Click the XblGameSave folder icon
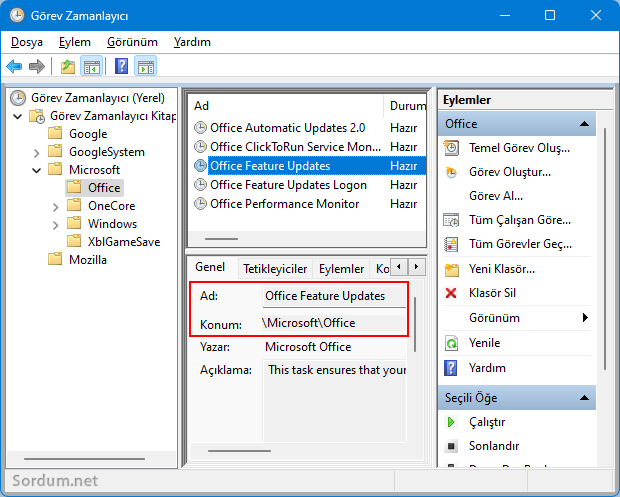Screen dimensions: 620x497 click(74, 241)
